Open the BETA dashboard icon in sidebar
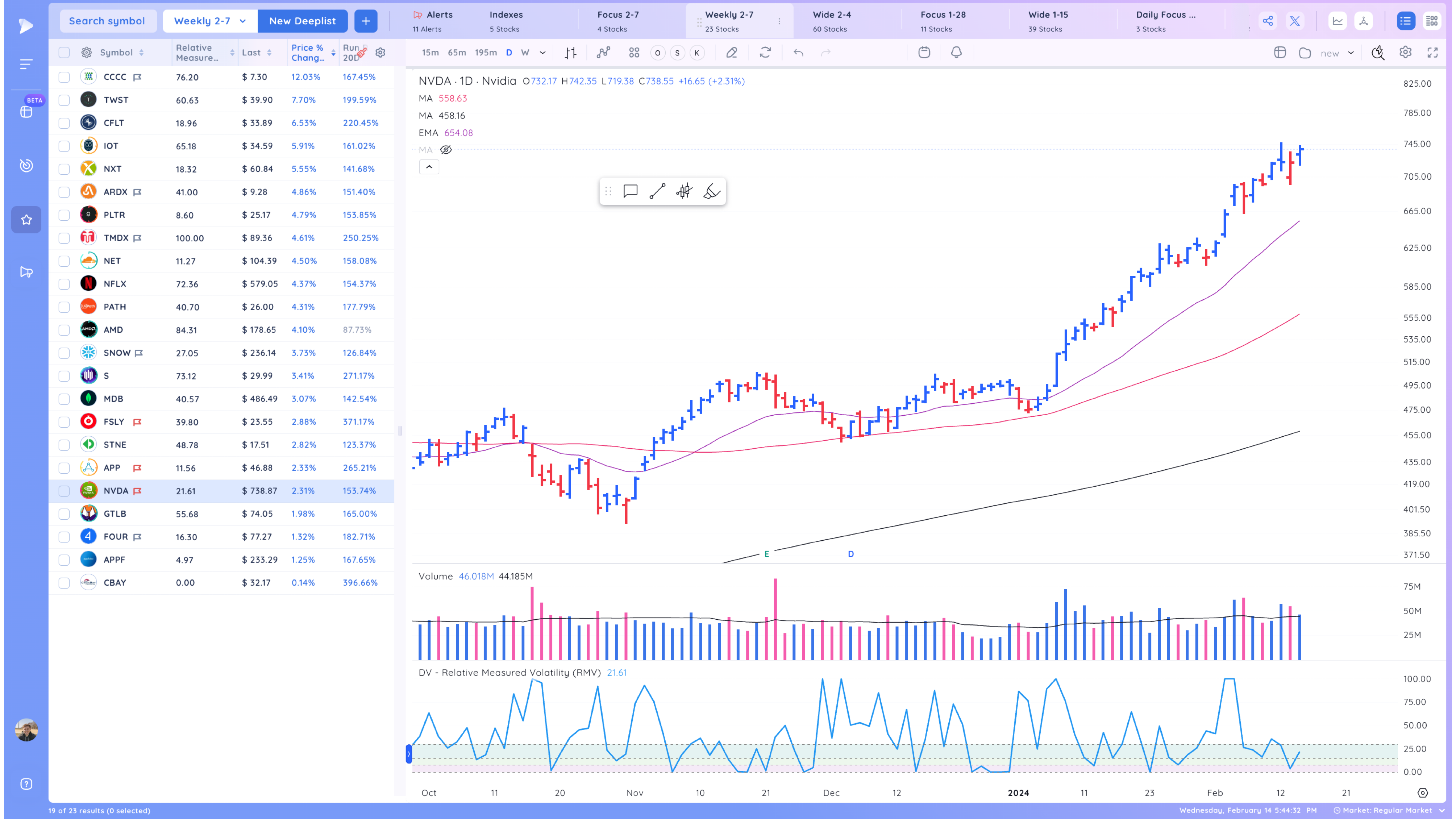The height and width of the screenshot is (819, 1456). click(26, 111)
